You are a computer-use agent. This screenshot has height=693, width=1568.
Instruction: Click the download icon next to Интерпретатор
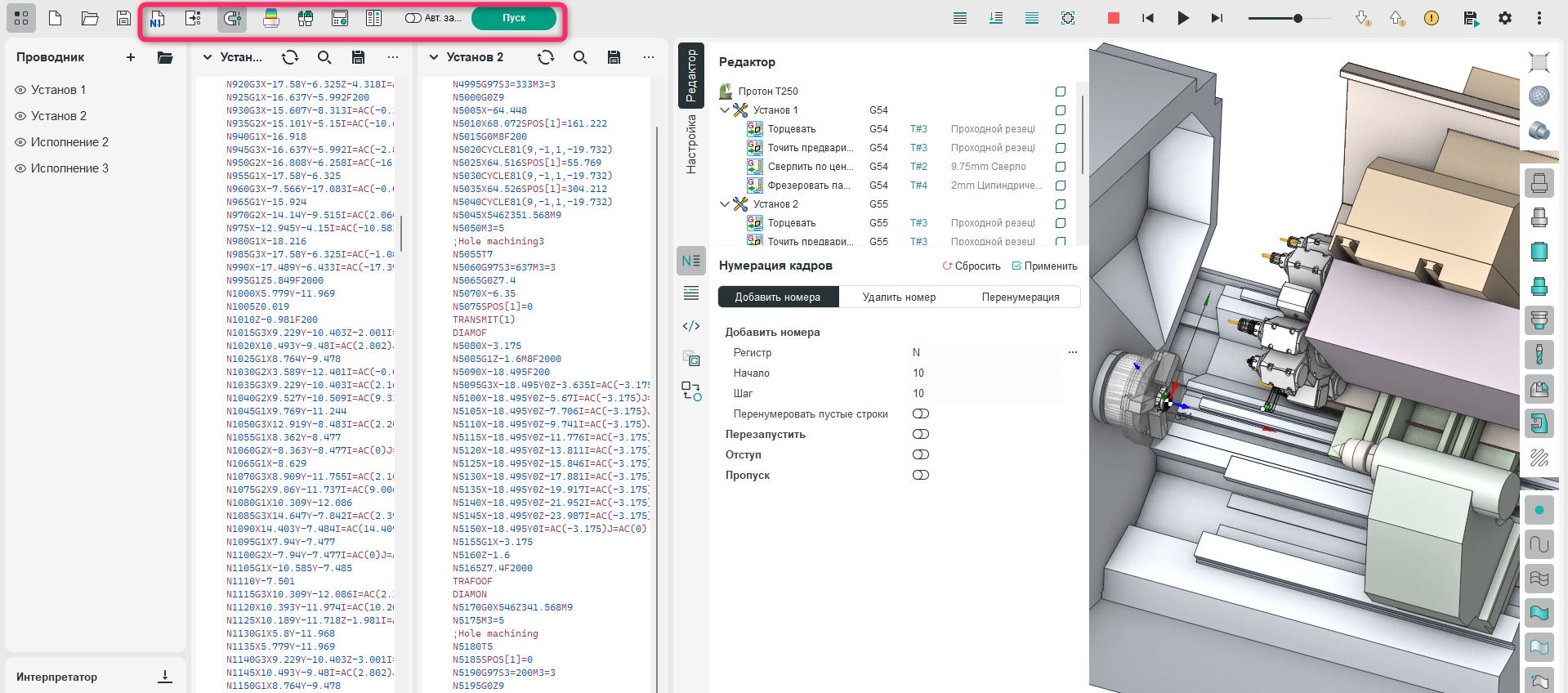tap(165, 677)
